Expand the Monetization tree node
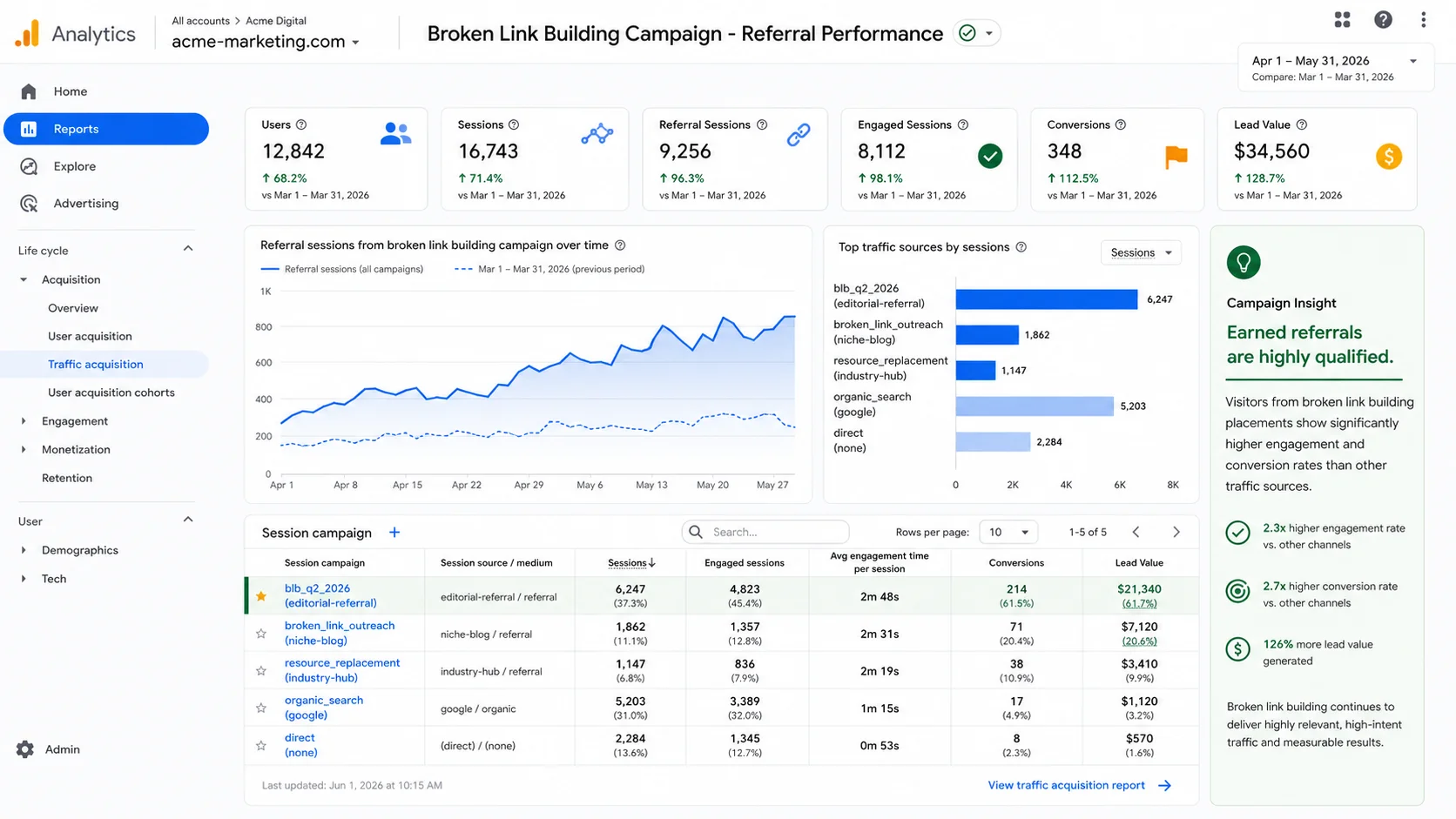The width and height of the screenshot is (1456, 819). [24, 450]
